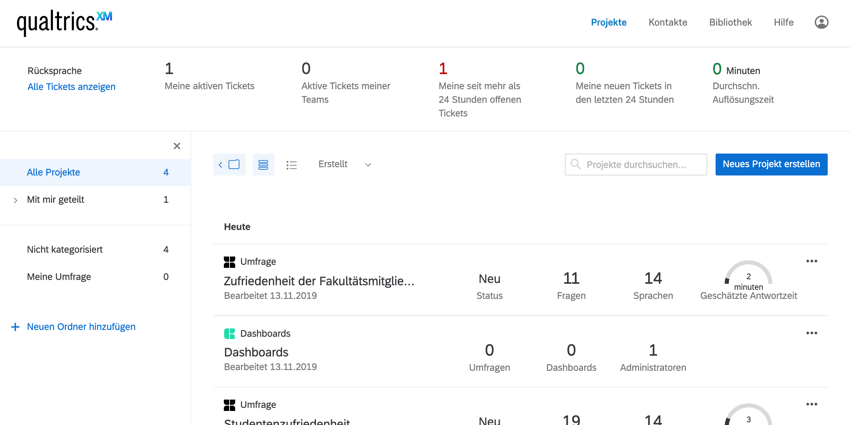
Task: Open the user account profile icon
Action: [x=821, y=22]
